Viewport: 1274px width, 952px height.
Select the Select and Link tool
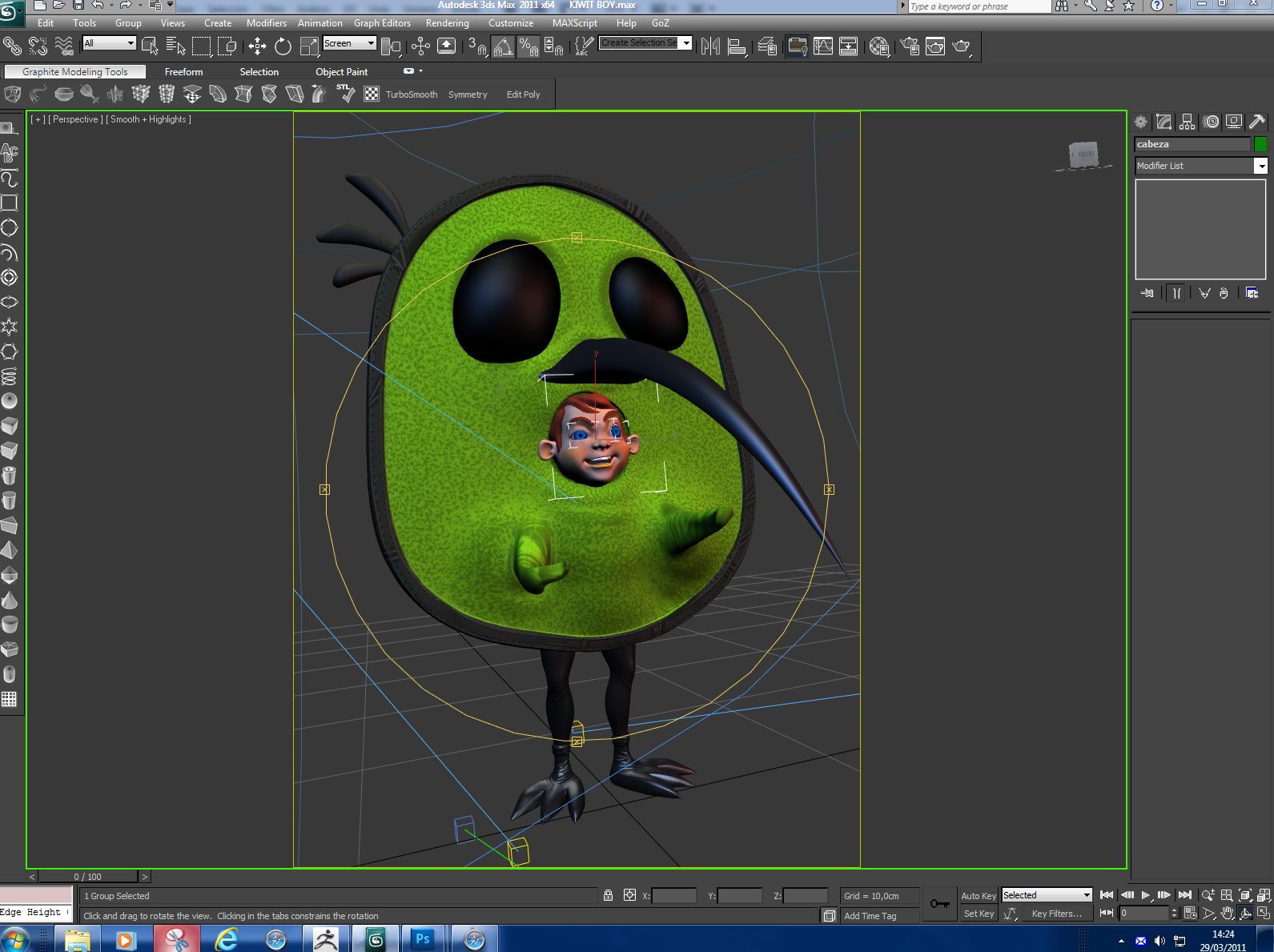12,46
